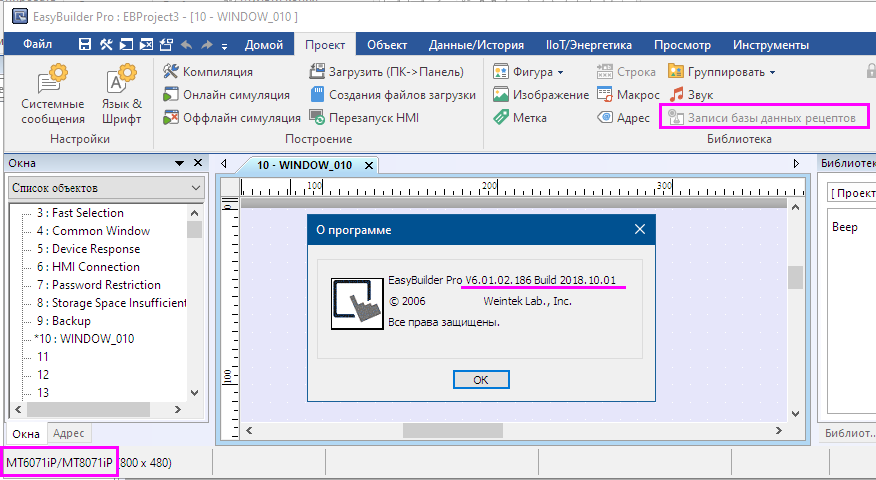
Task: Open the Фигура library dropdown
Action: [529, 72]
